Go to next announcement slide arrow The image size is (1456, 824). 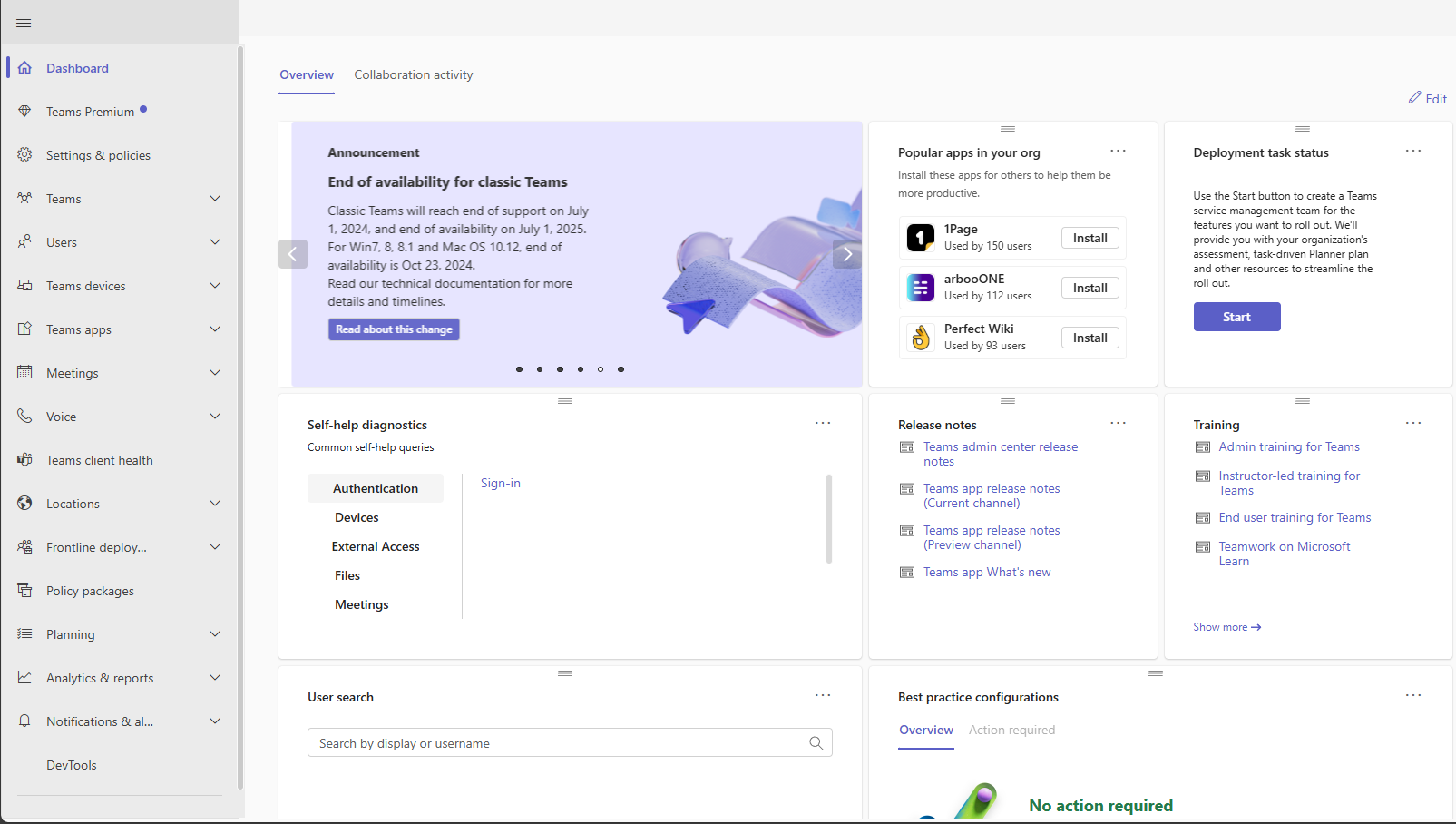[x=847, y=254]
